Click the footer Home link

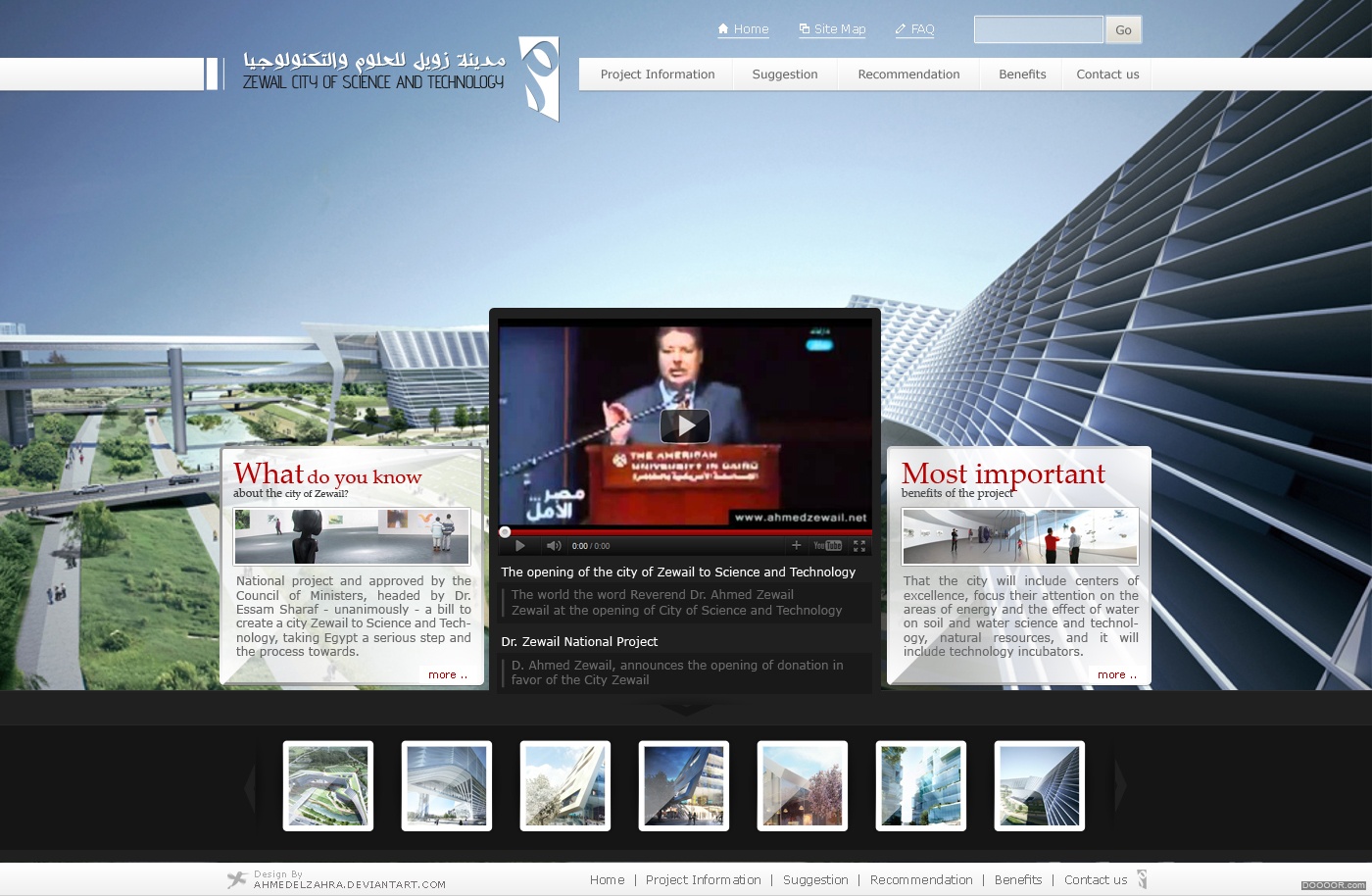tap(607, 880)
